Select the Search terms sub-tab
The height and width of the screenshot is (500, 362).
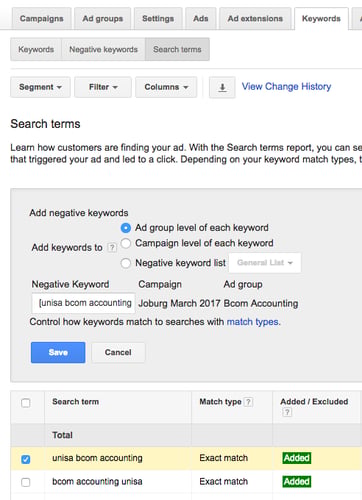pos(177,49)
